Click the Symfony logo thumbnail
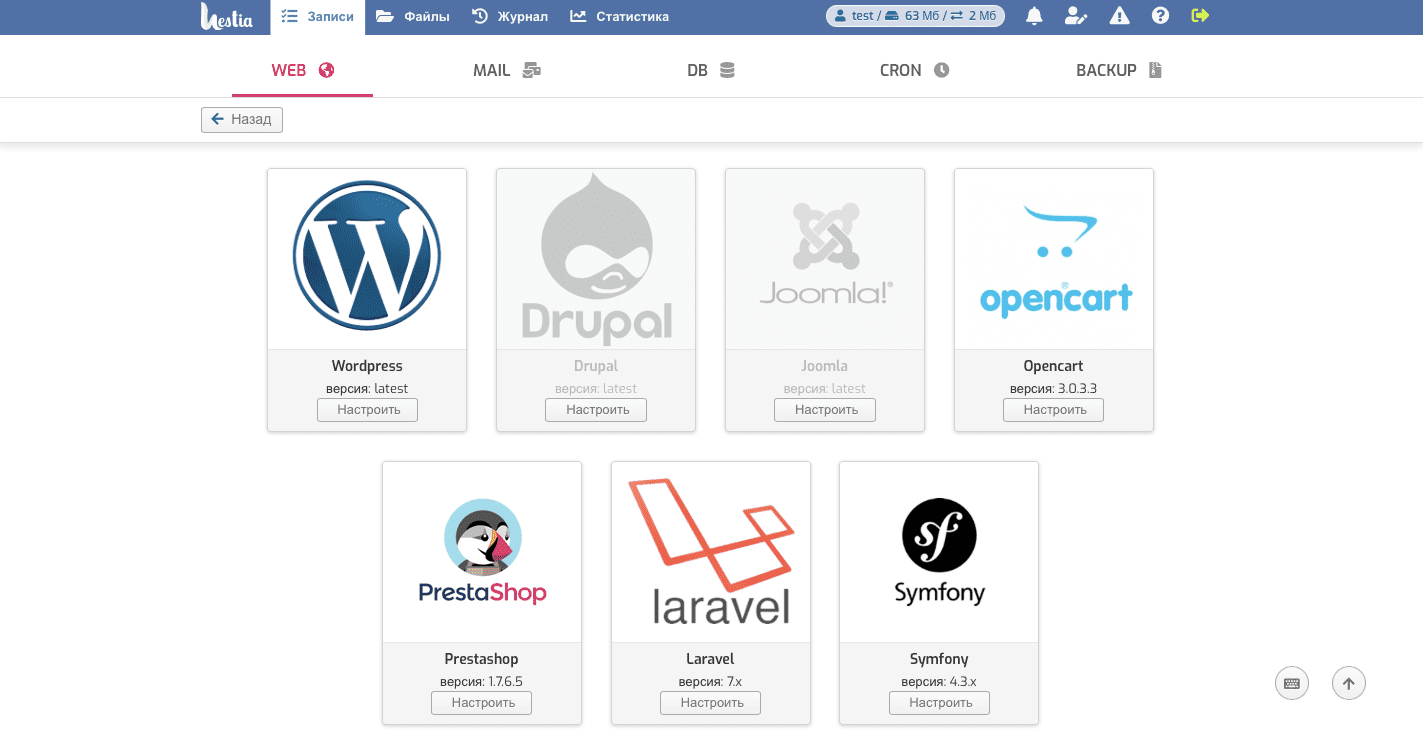This screenshot has width=1423, height=731. pos(939,552)
